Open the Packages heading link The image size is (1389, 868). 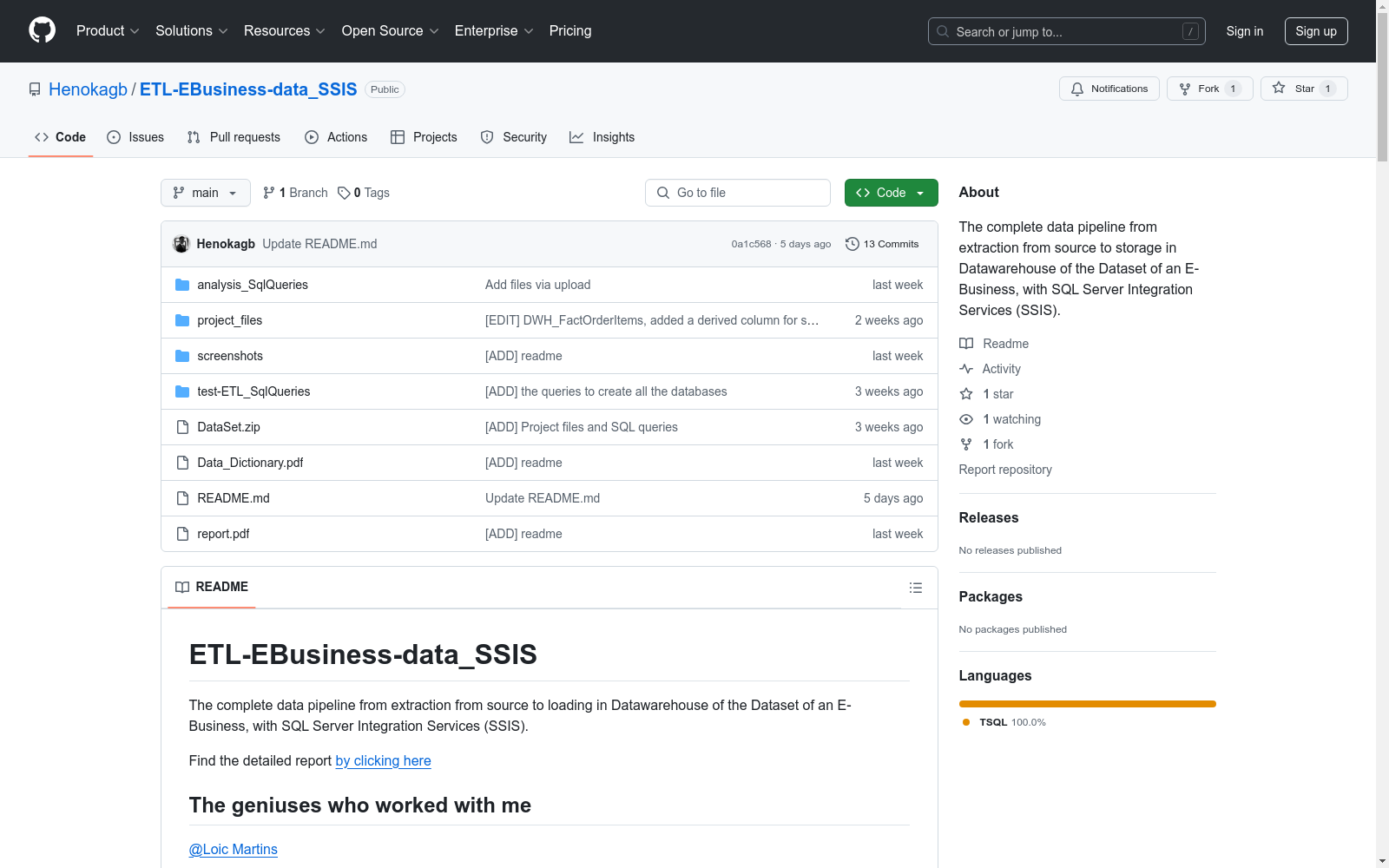[x=991, y=596]
